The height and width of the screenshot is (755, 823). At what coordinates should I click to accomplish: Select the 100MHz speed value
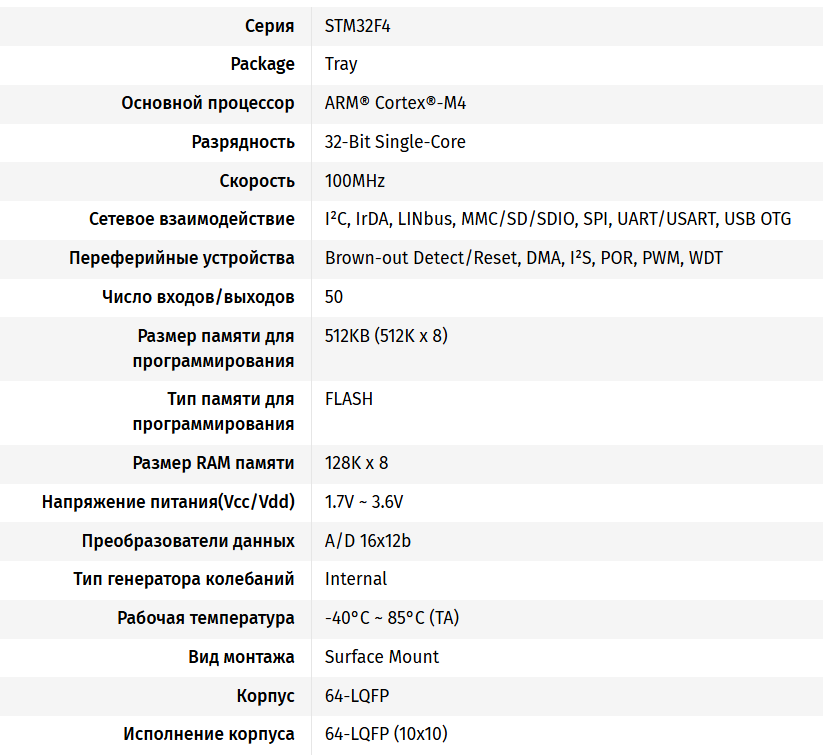355,181
